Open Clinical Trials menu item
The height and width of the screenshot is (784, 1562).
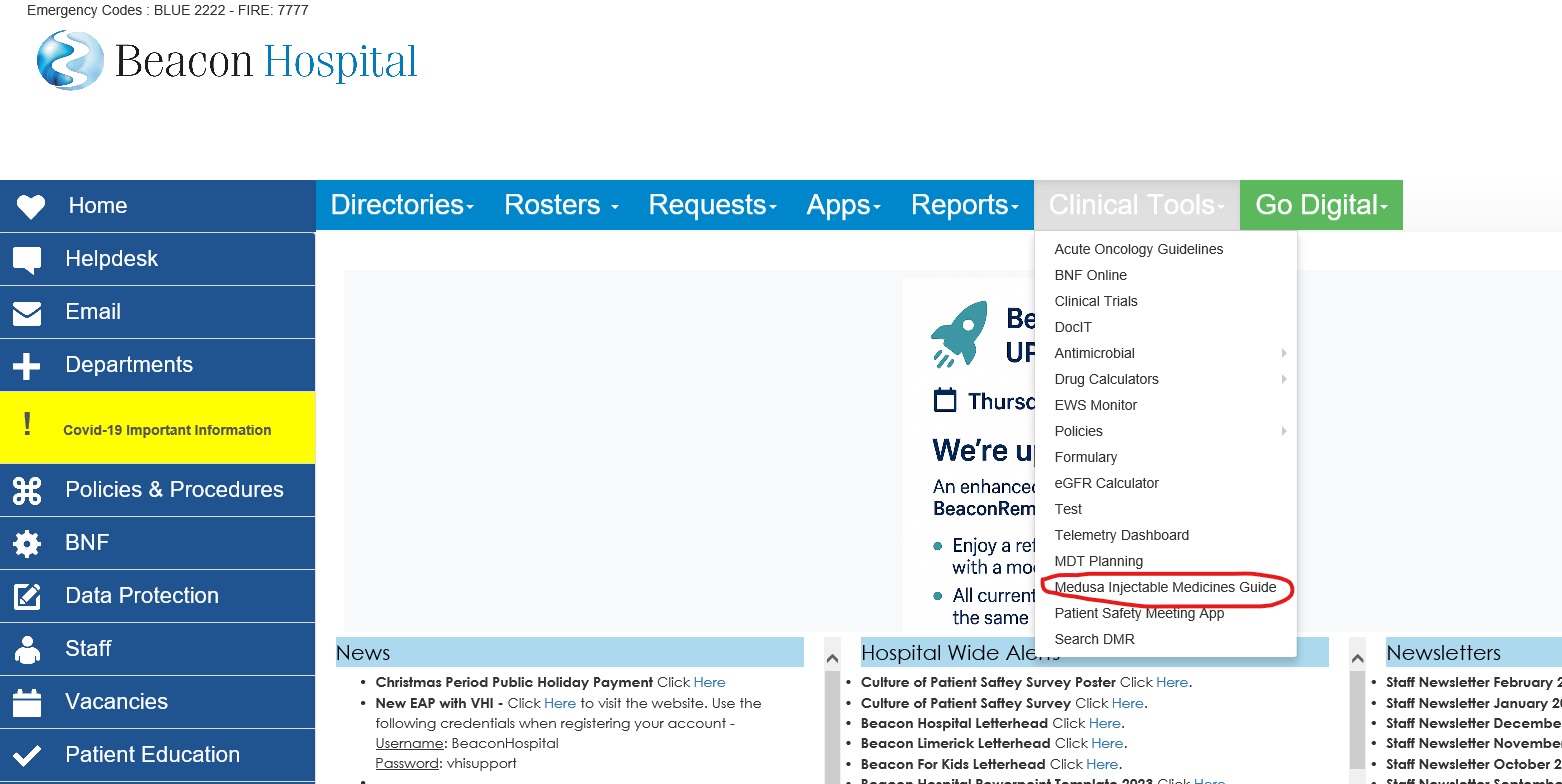tap(1166, 301)
